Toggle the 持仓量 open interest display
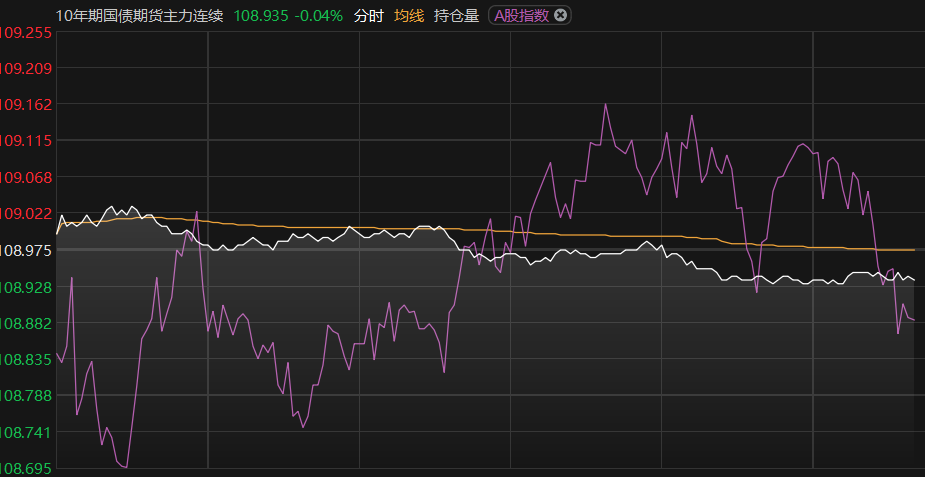 [456, 15]
